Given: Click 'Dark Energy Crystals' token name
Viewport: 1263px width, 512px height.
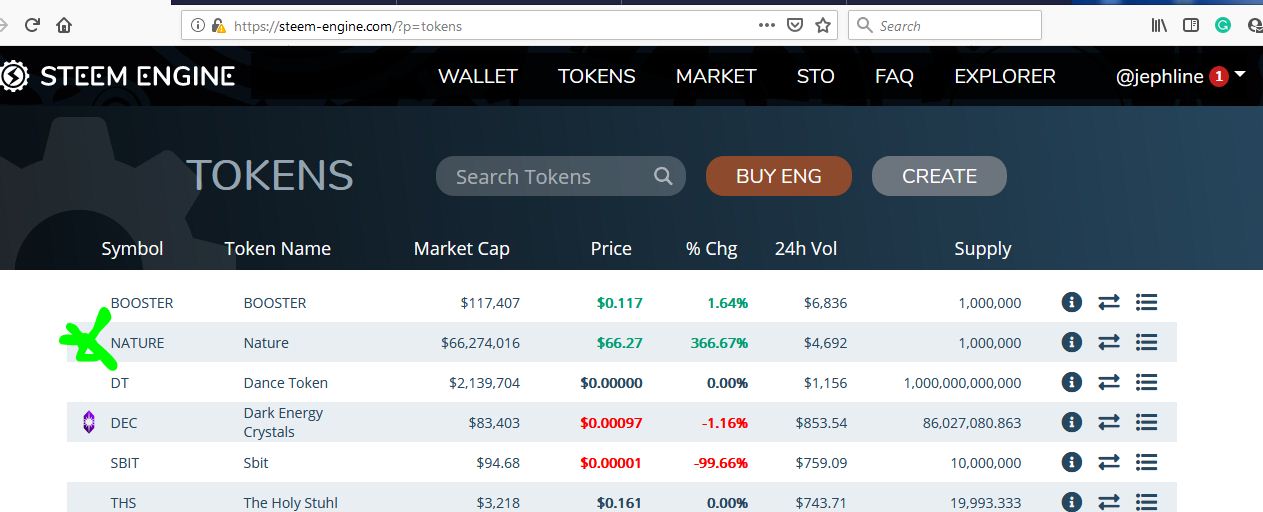Looking at the screenshot, I should pyautogui.click(x=283, y=422).
